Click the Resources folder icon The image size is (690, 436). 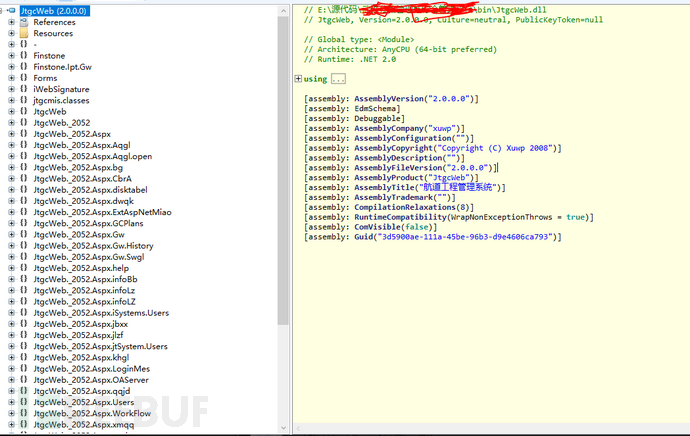click(24, 33)
